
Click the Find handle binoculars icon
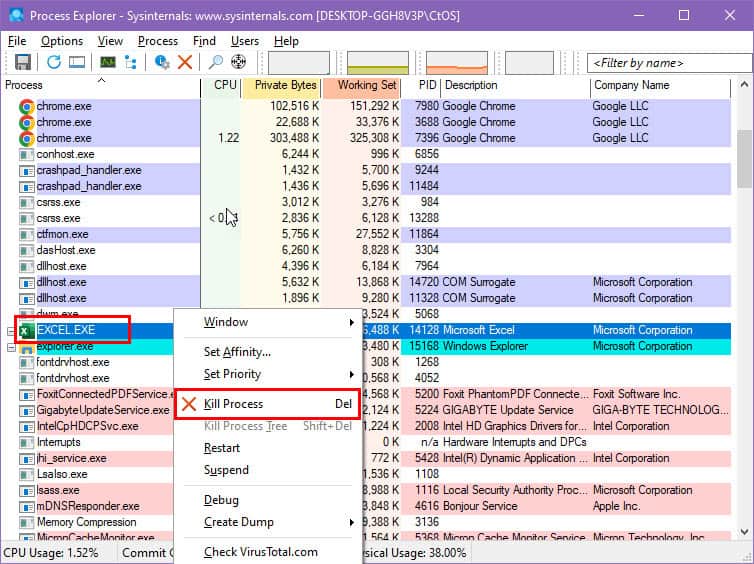coord(215,62)
